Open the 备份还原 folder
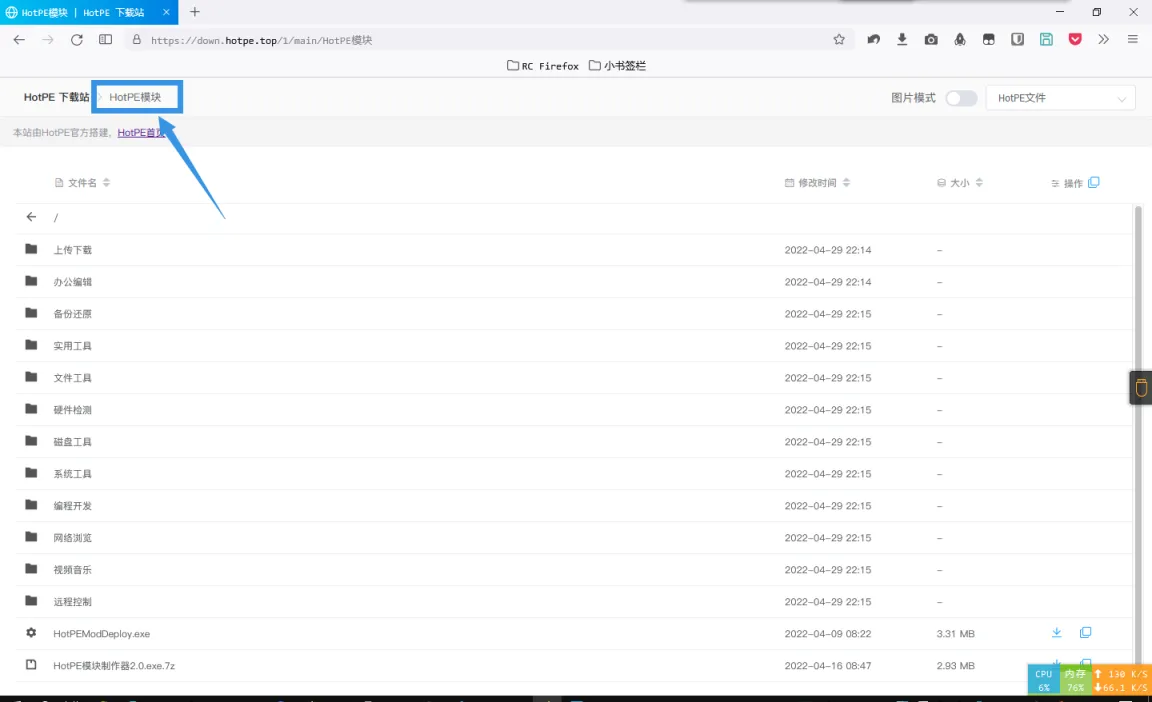 click(x=73, y=314)
